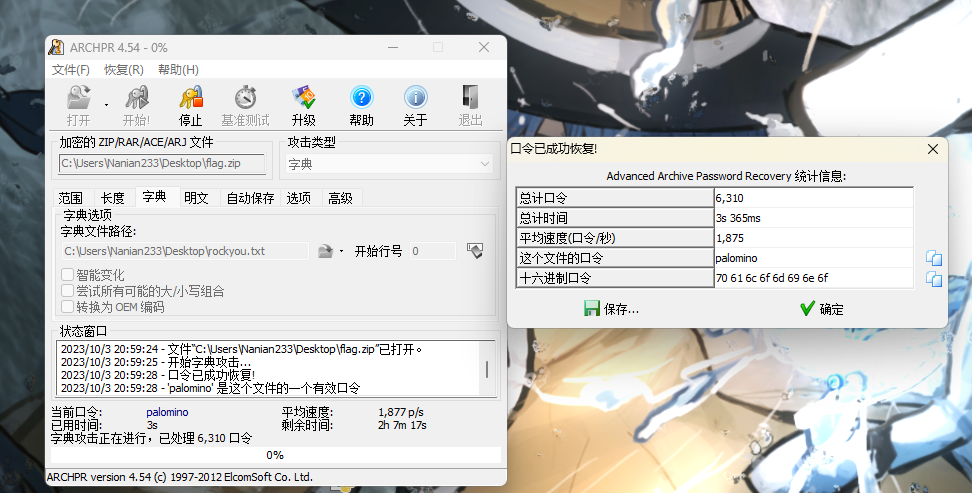The image size is (972, 493).
Task: Click the 关于 (About) info icon
Action: tap(415, 98)
